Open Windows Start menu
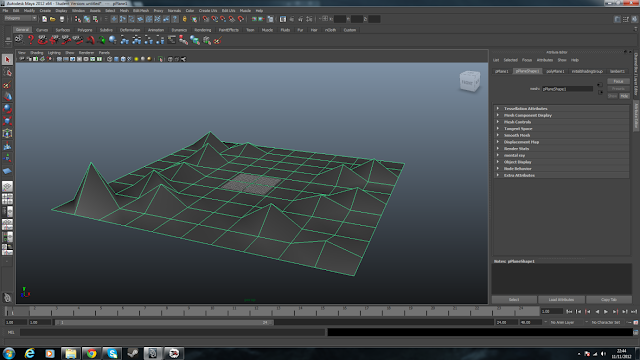 click(9, 353)
